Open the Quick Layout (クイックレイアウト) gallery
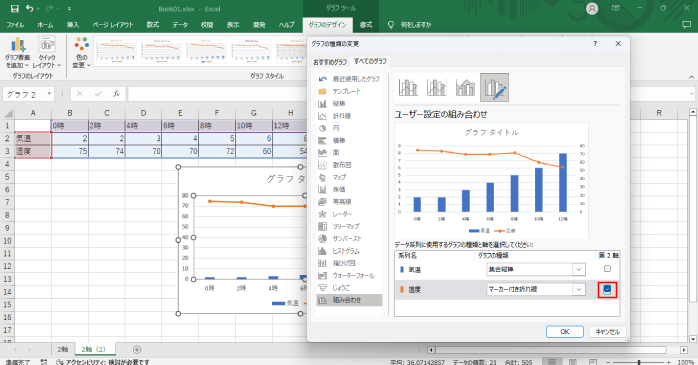 (x=47, y=53)
